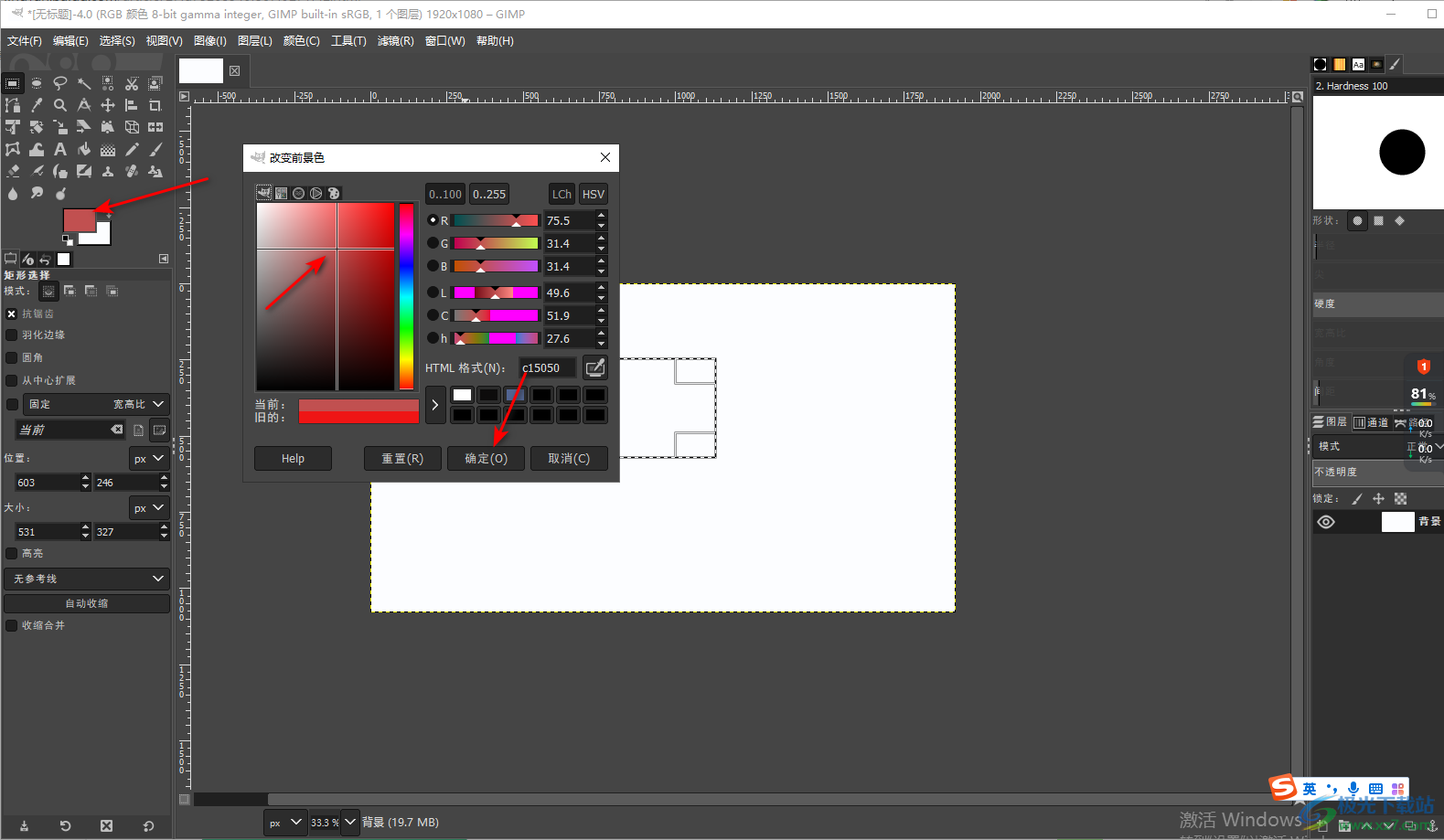Screen dimensions: 1444x840
Task: Open the 固定 宽高比 dropdown
Action: (96, 404)
